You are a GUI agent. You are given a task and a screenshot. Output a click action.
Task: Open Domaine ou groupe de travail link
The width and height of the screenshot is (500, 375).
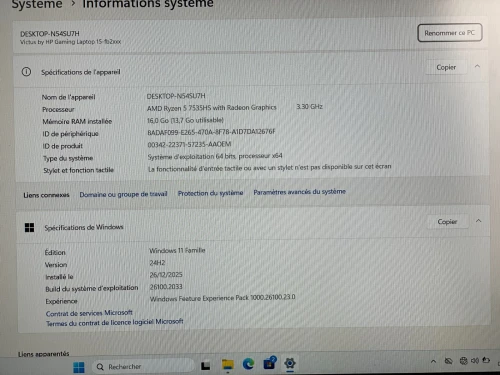(123, 194)
